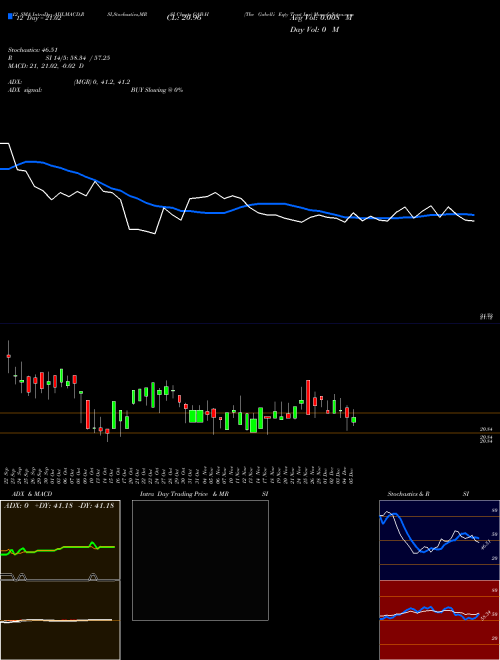The height and width of the screenshot is (660, 500).
Task: Click the 'Stochastics: 46.51' reading
Action: pos(32,50)
